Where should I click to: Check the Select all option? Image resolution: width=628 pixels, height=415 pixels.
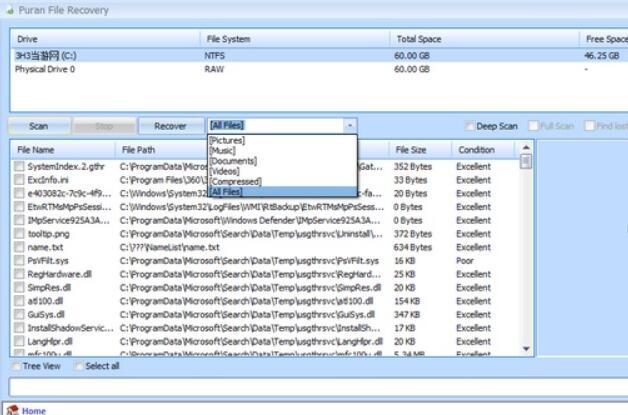tap(79, 366)
